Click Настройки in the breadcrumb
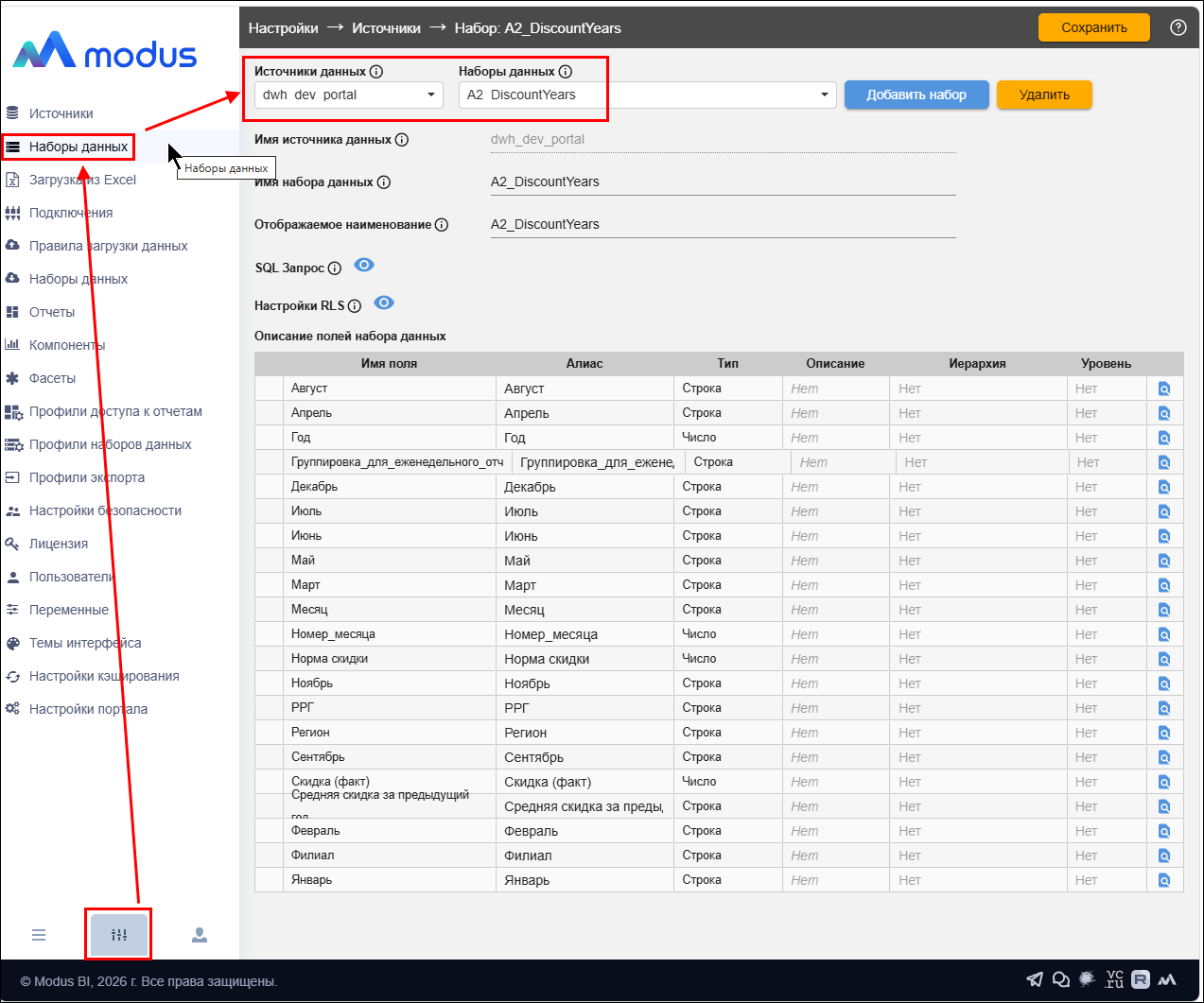 [x=283, y=28]
